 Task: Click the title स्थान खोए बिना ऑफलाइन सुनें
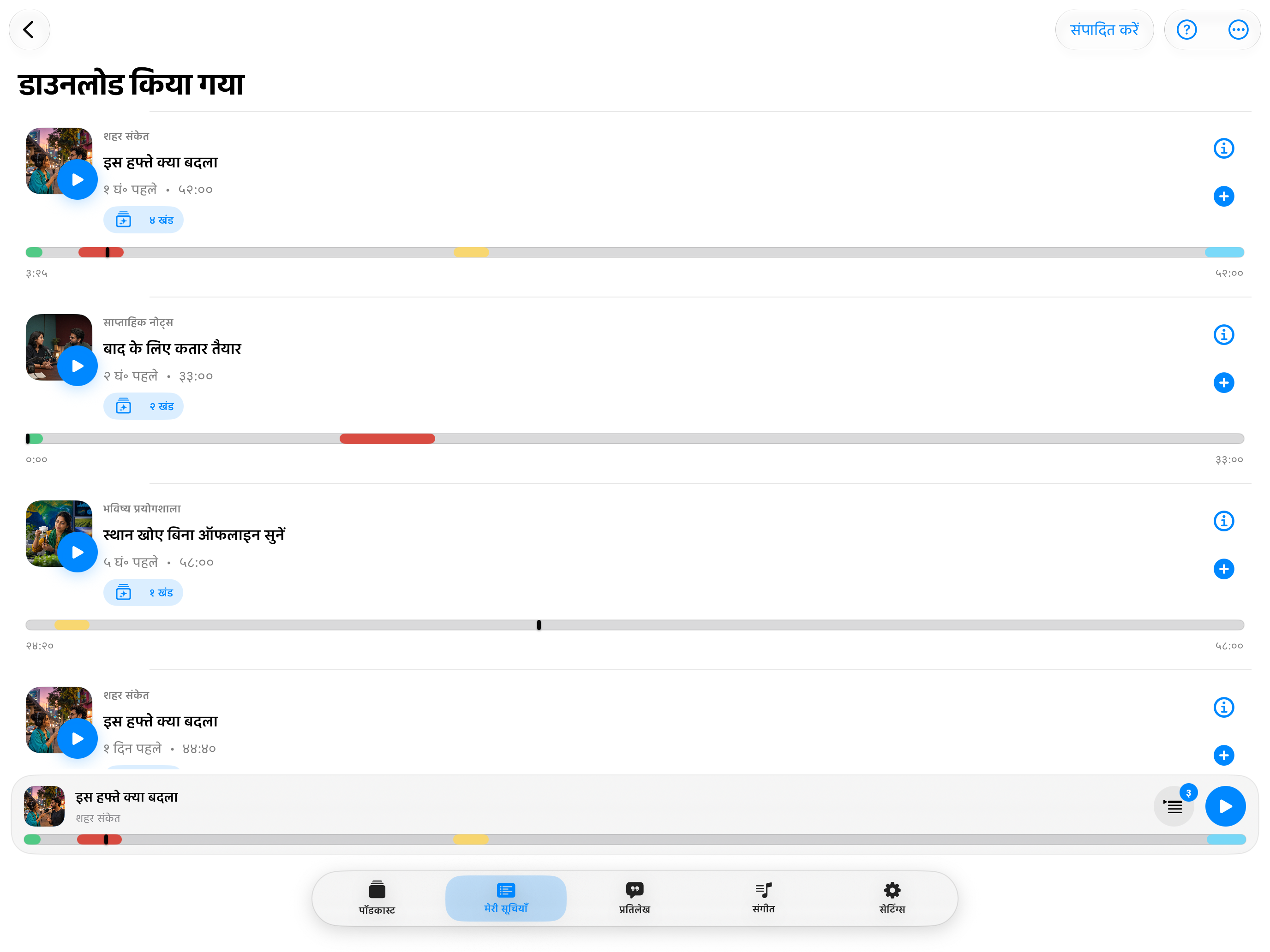click(x=194, y=535)
